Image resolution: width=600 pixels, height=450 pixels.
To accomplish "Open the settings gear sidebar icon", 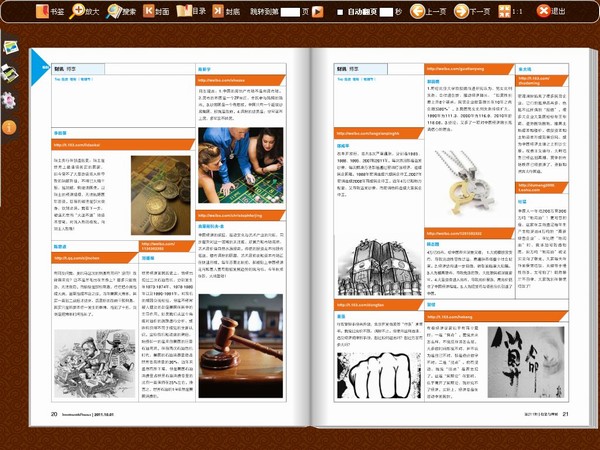I will coord(9,100).
